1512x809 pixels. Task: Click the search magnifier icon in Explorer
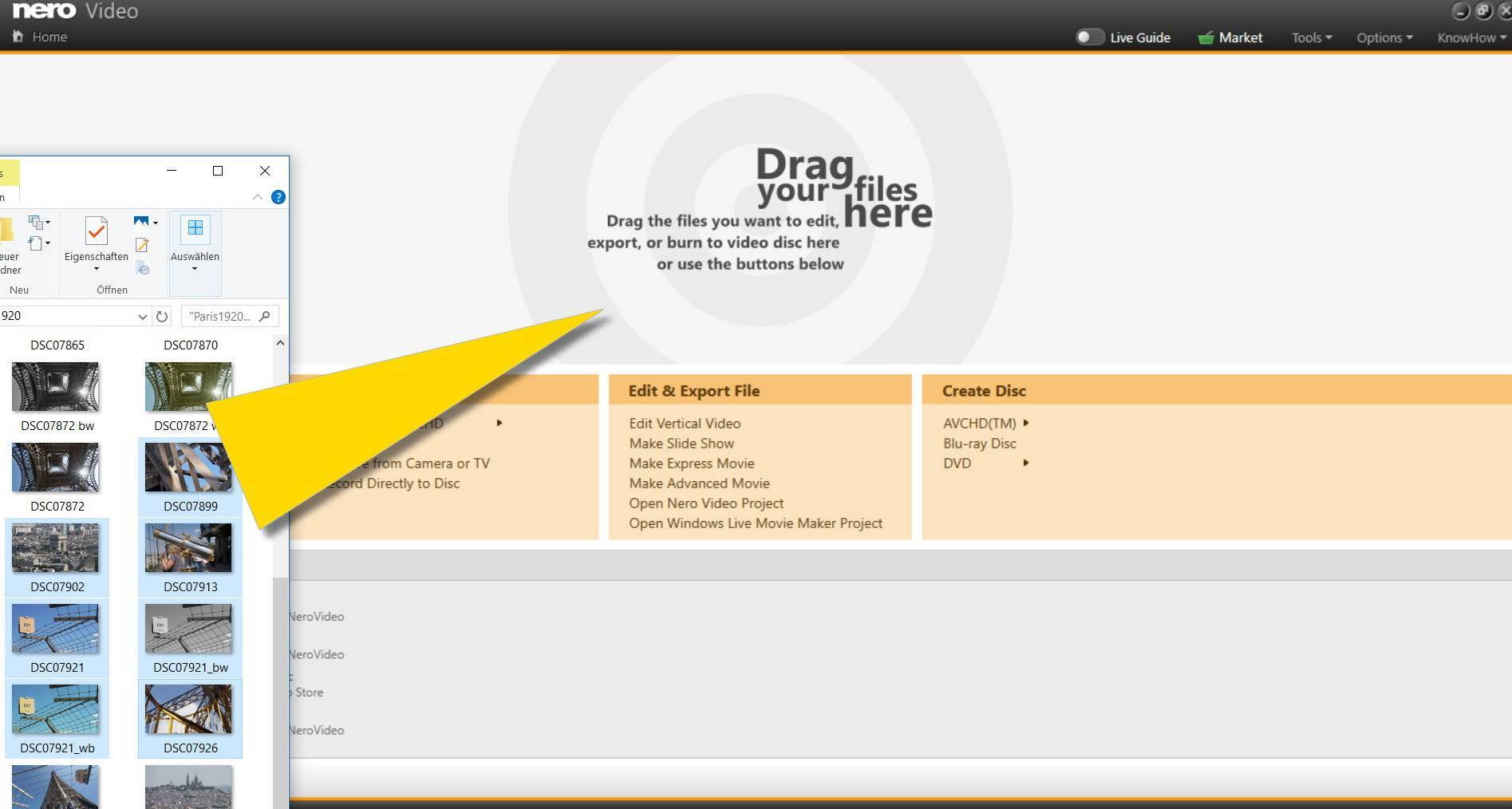(265, 316)
